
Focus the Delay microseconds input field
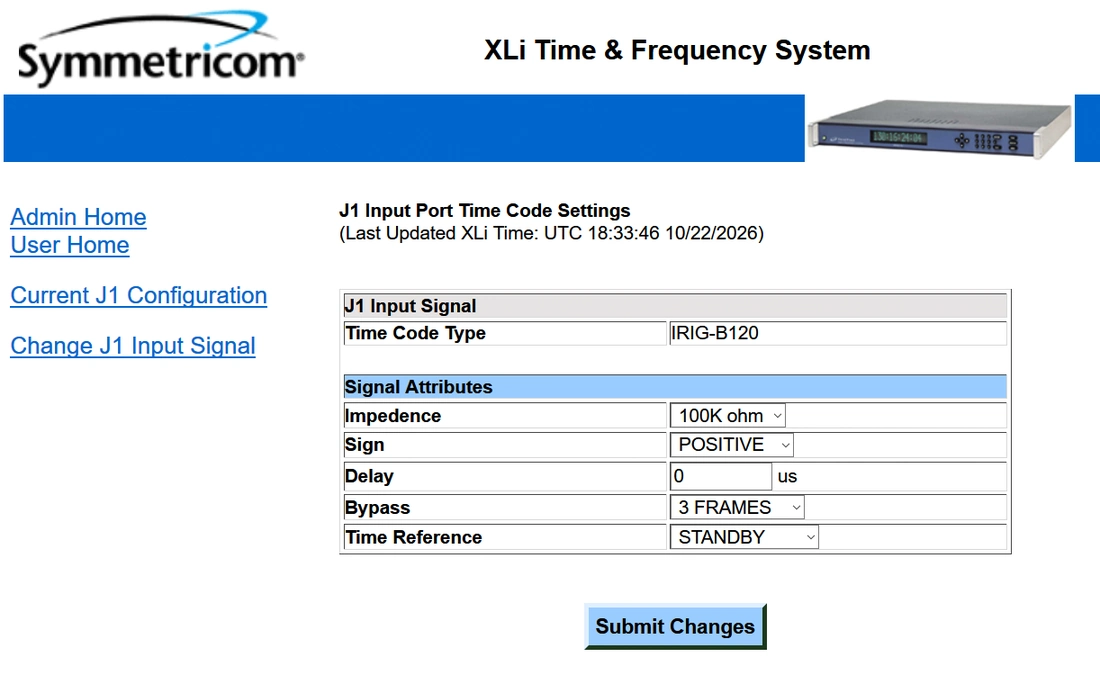coord(720,476)
